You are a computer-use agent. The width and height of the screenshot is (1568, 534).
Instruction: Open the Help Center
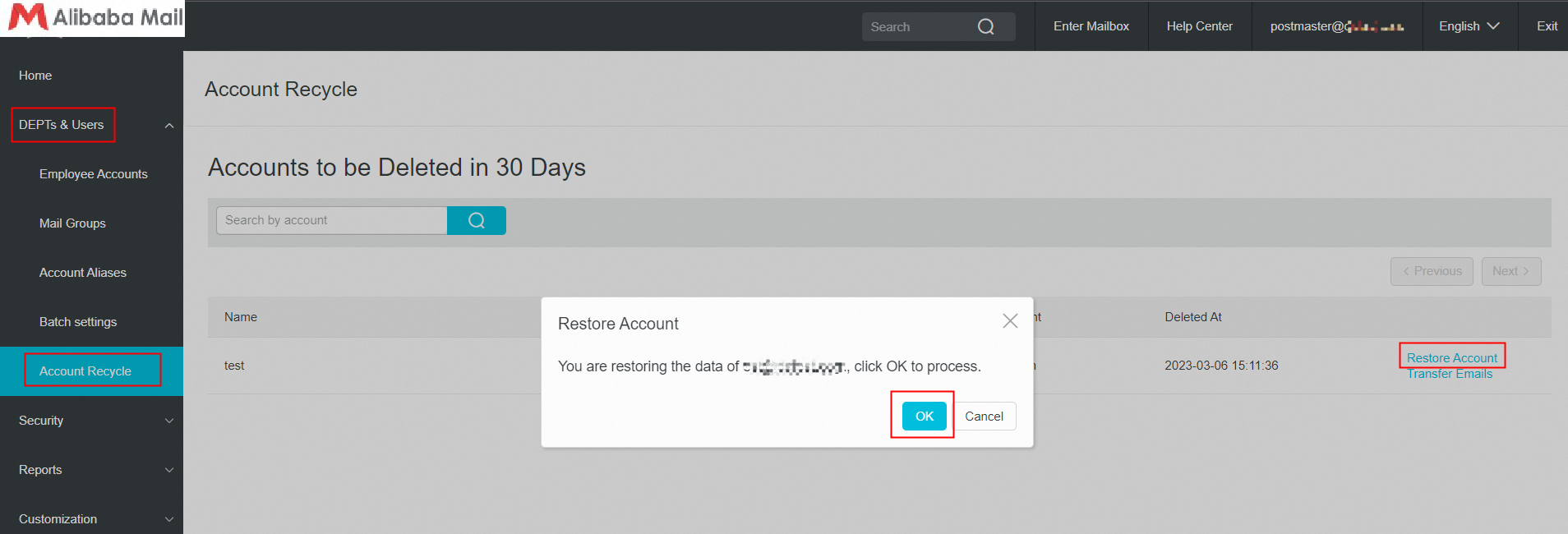pyautogui.click(x=1199, y=26)
